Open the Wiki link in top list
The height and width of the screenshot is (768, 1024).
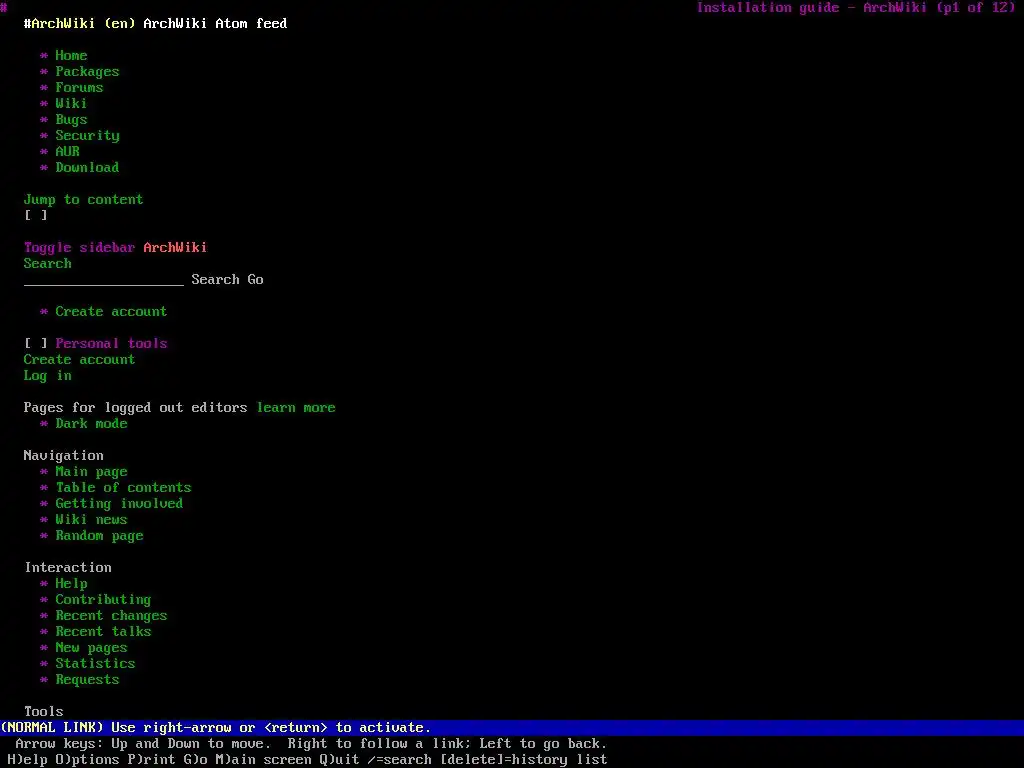tap(71, 103)
